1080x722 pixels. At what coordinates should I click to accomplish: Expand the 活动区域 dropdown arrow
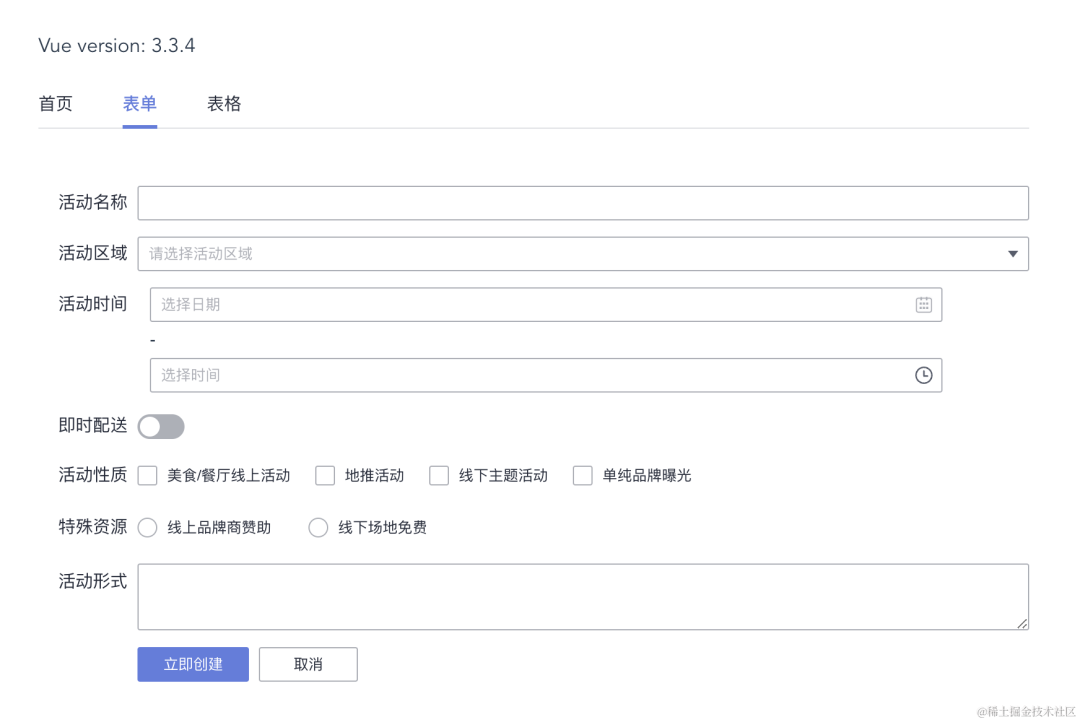[x=1012, y=254]
